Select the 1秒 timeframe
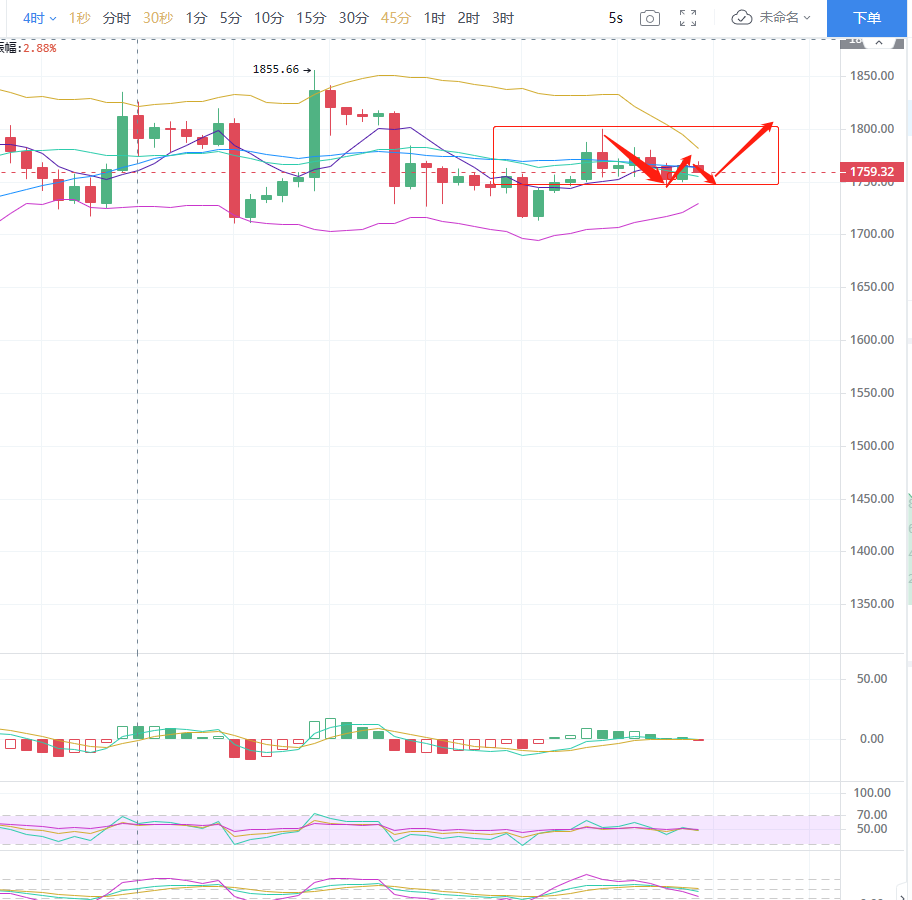Image resolution: width=912 pixels, height=900 pixels. point(80,19)
